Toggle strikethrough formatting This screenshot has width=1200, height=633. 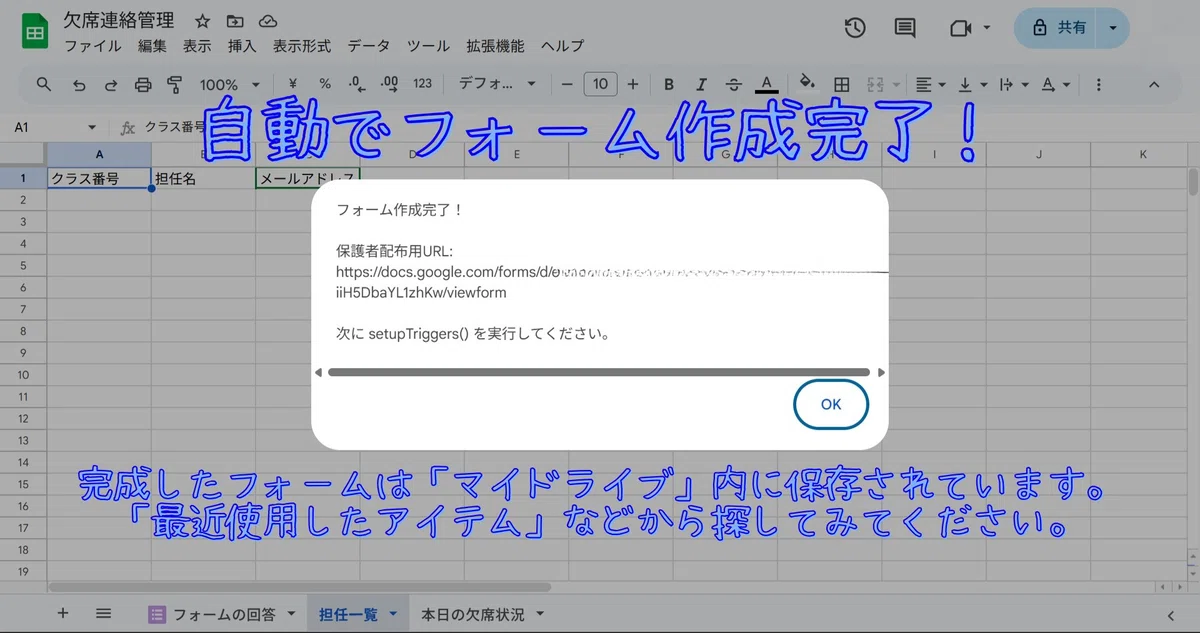click(734, 84)
